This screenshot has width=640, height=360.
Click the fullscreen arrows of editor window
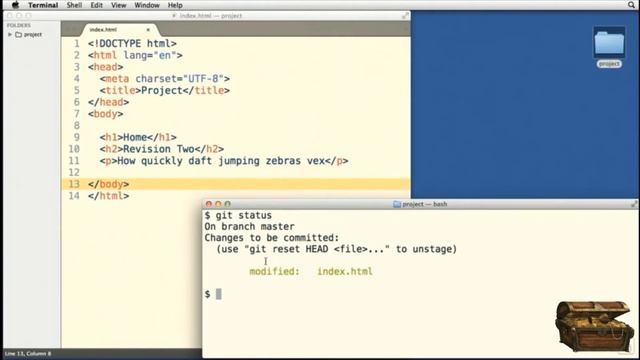point(405,16)
